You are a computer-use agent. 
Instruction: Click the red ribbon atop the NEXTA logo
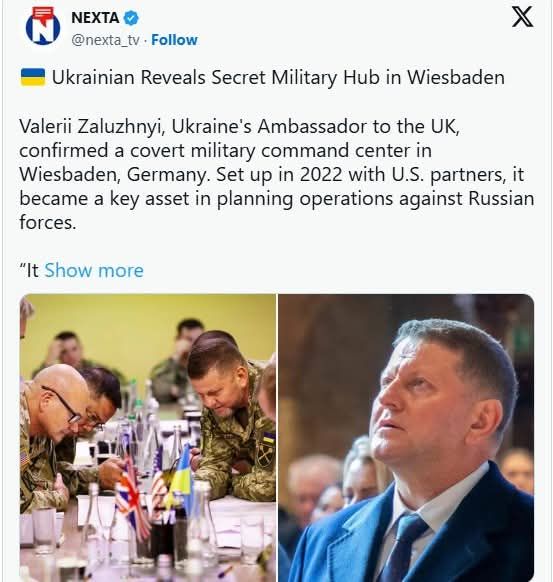(43, 14)
